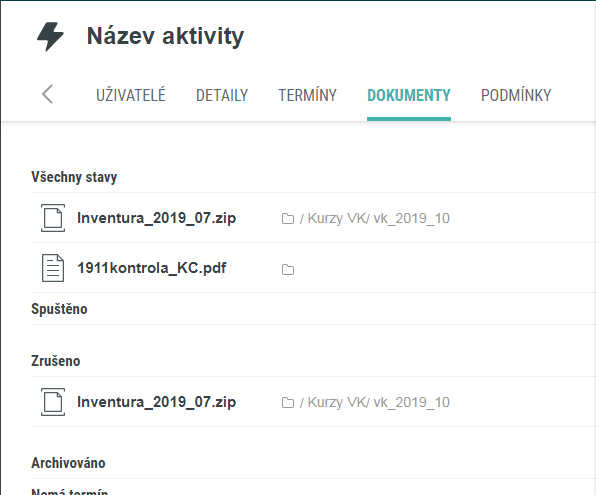Open the 1911kontrola_KC.pdf document
This screenshot has height=495, width=596.
tap(152, 268)
